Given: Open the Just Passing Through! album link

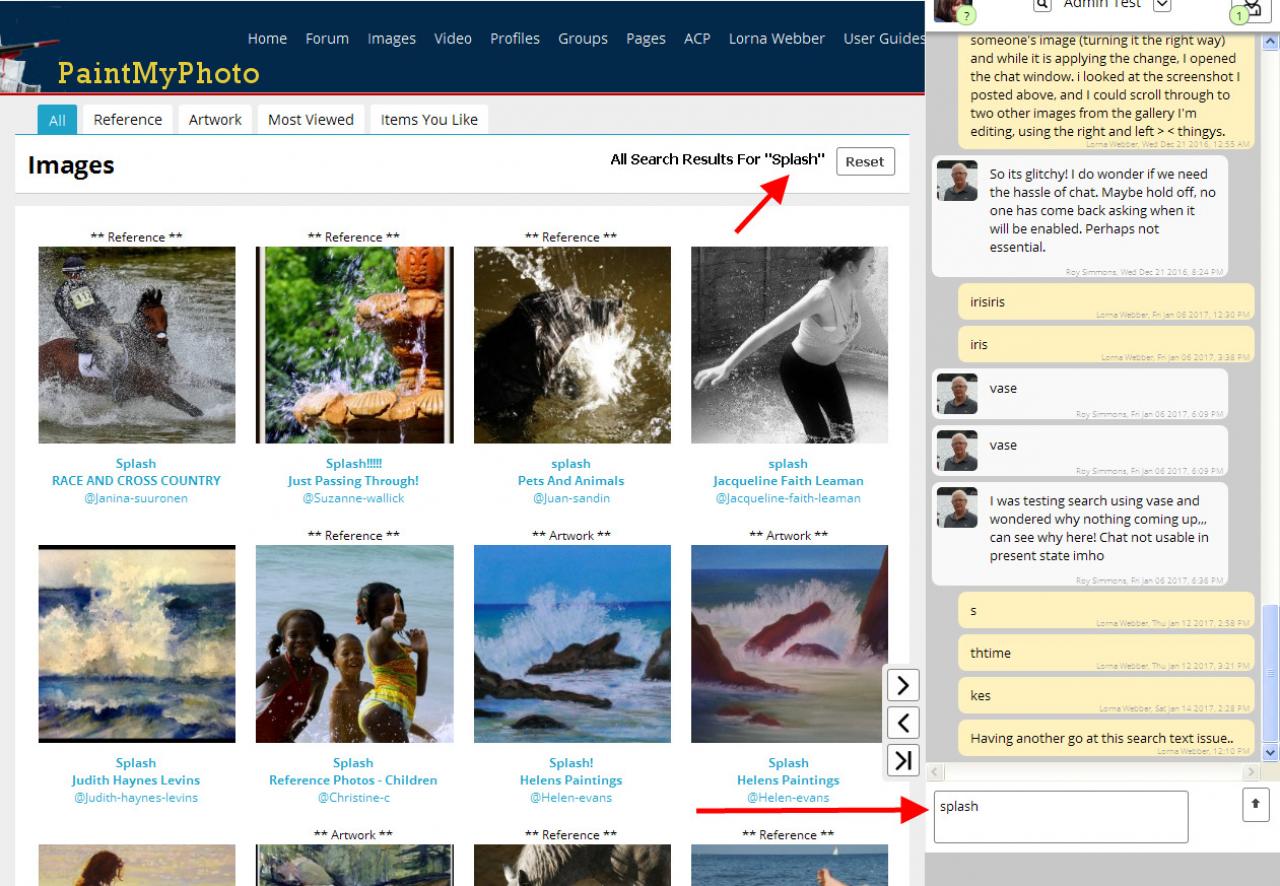Looking at the screenshot, I should pos(353,480).
